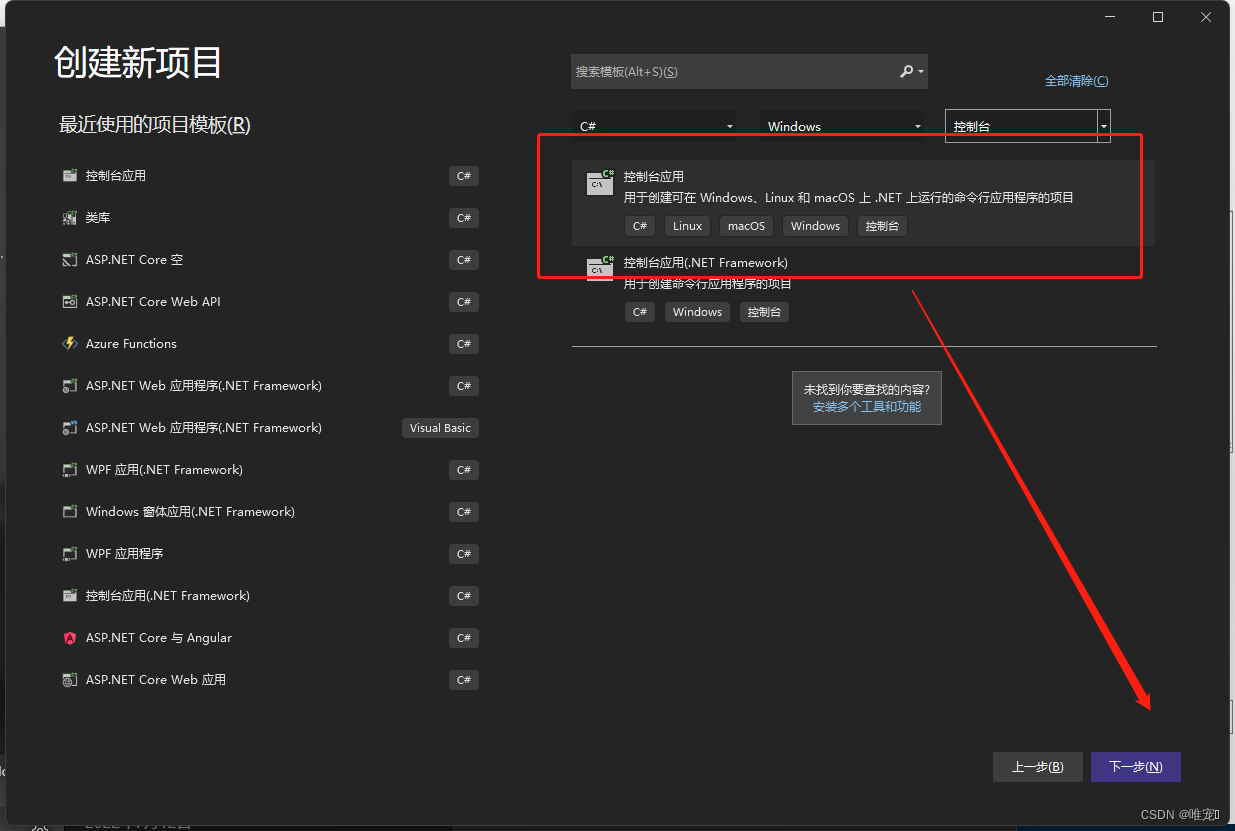The width and height of the screenshot is (1235, 831).
Task: Click the WPF 应用(.NET Framework) icon
Action: (70, 470)
